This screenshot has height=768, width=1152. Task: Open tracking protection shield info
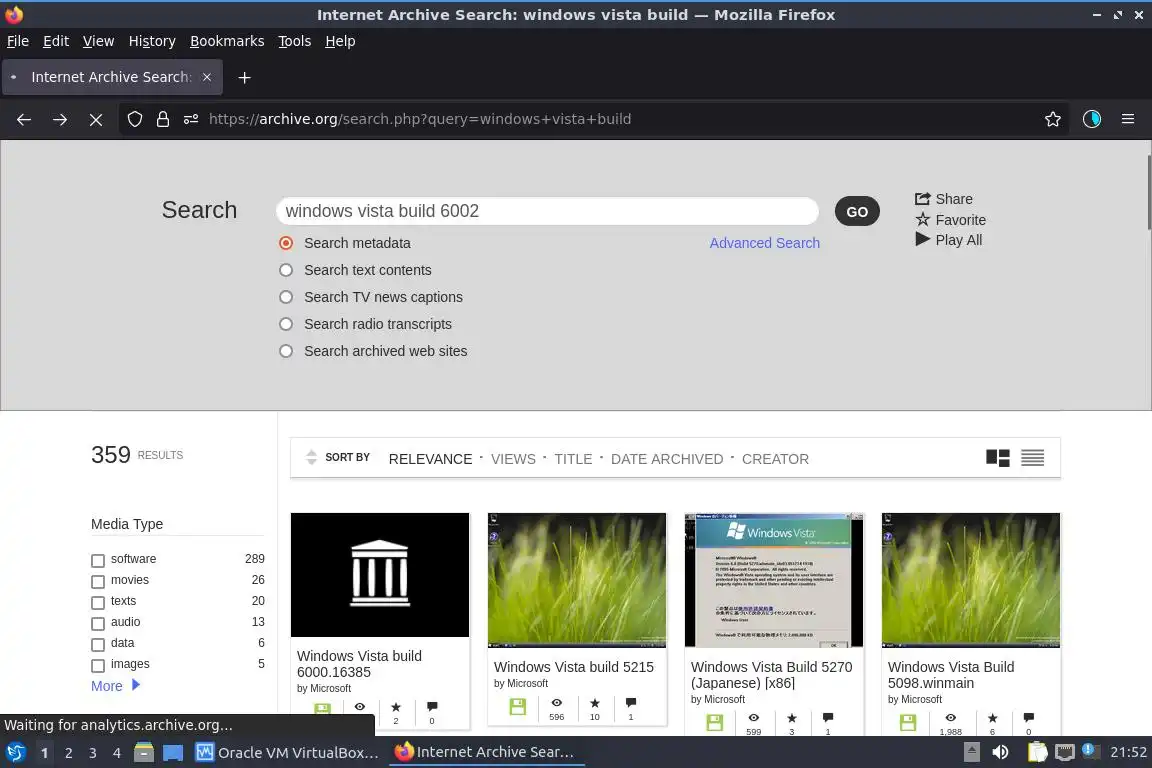(134, 119)
